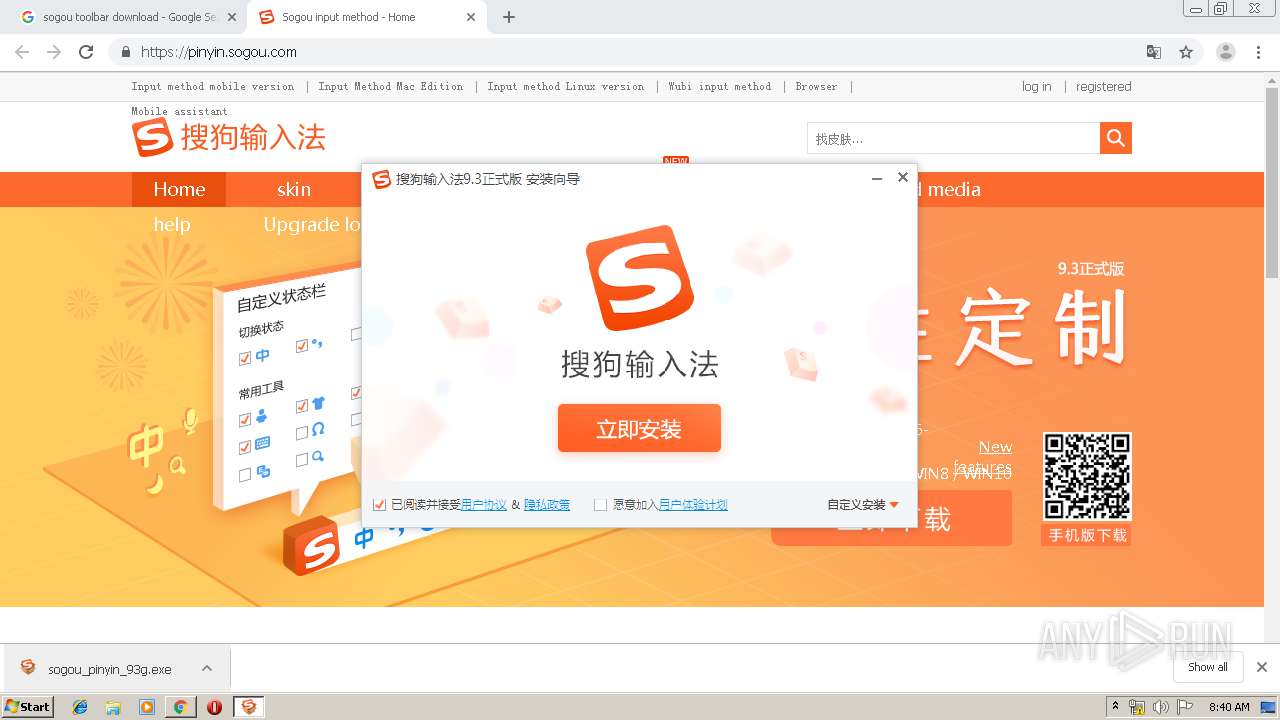Click the translate page icon
Image resolution: width=1280 pixels, height=720 pixels.
[x=1154, y=52]
